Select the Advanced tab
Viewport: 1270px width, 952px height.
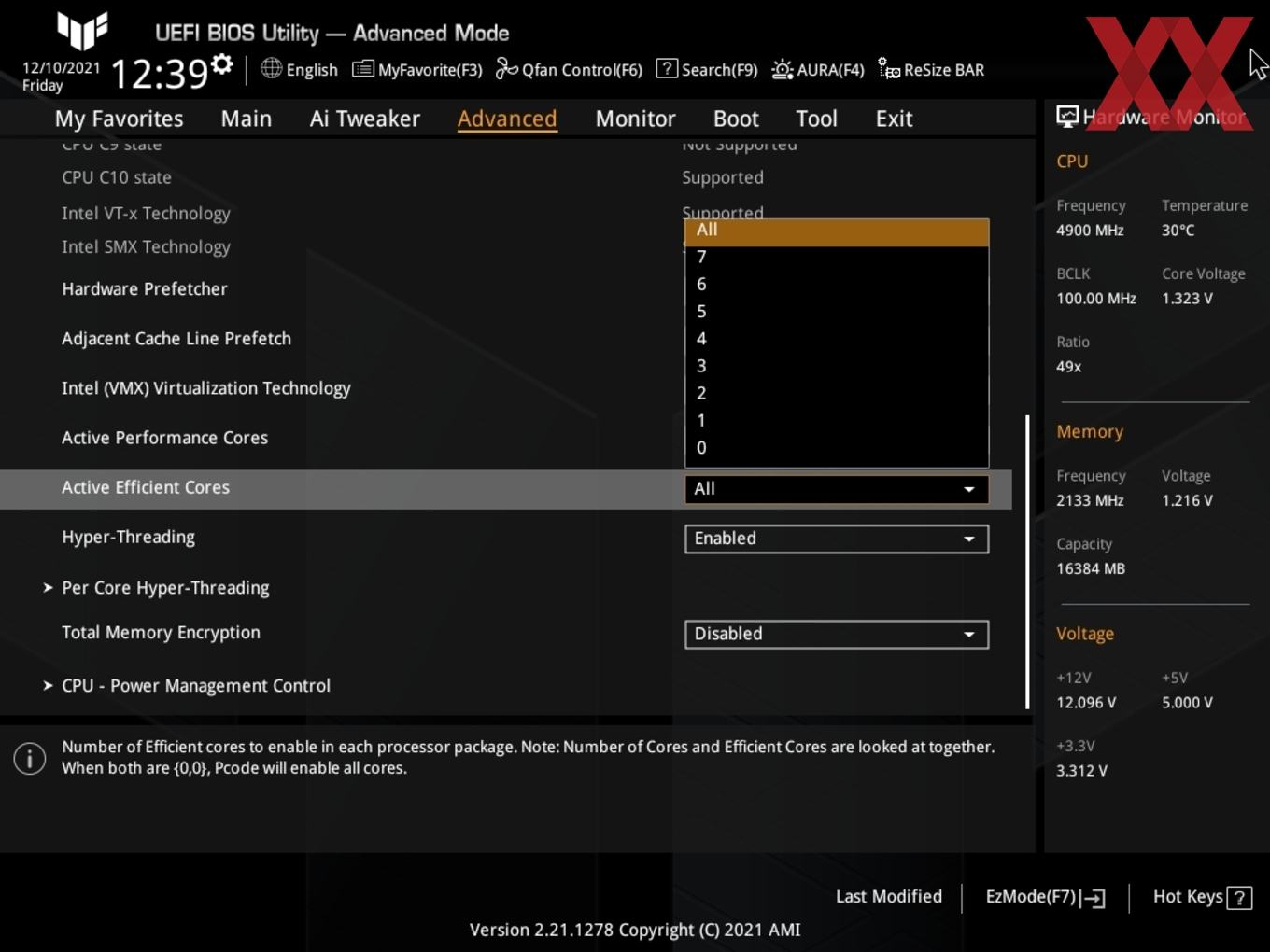(x=507, y=119)
